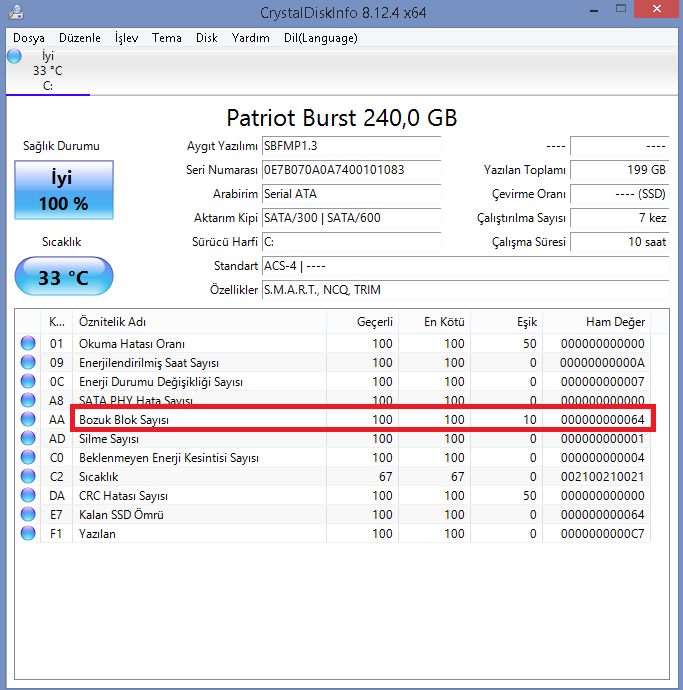Click status orb for E7 Kalan SSD Ömrü
Screen dimensions: 683x690
click(28, 514)
